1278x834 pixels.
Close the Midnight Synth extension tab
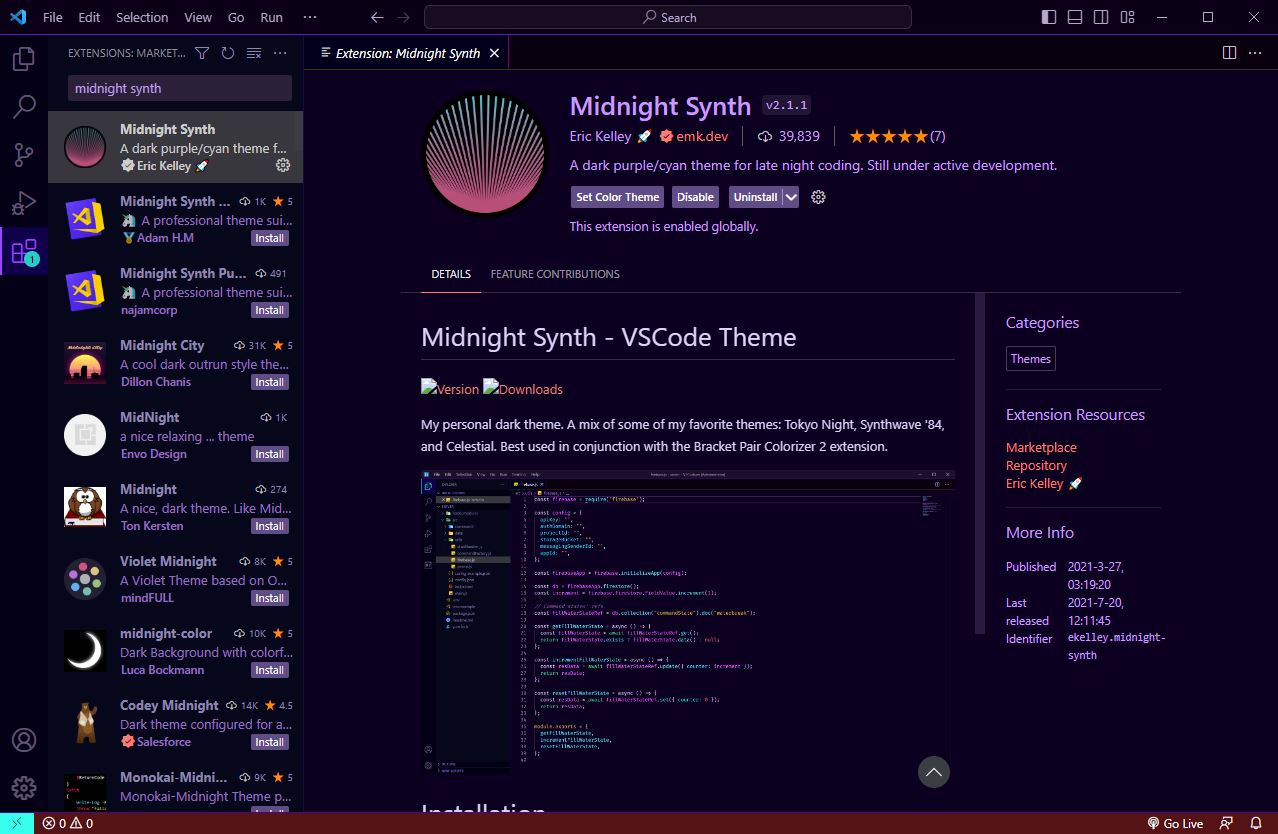click(494, 53)
